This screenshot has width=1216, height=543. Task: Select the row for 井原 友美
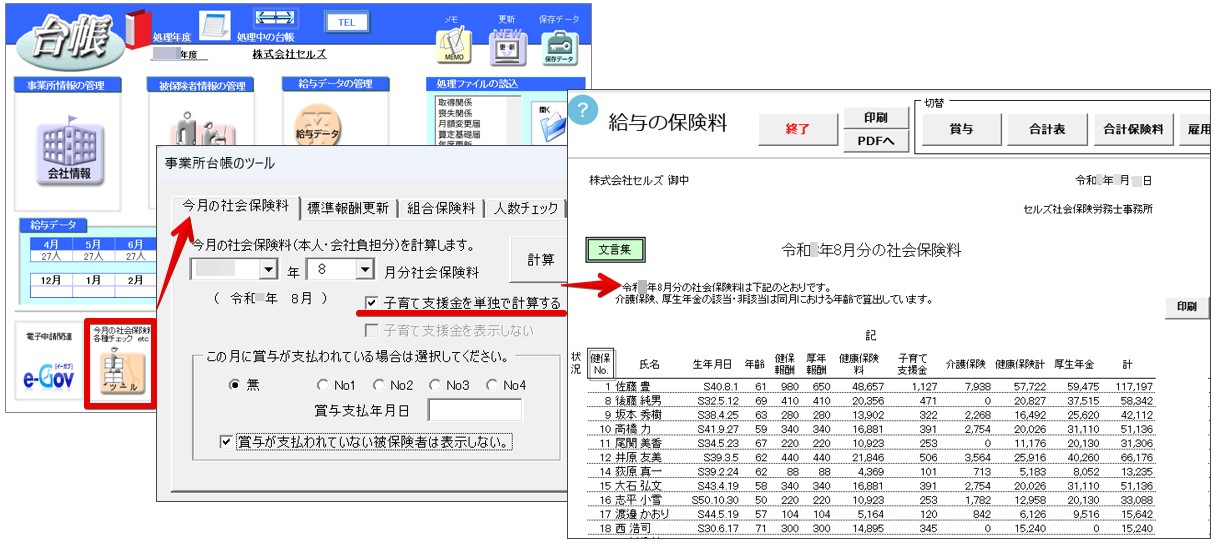pyautogui.click(x=870, y=456)
